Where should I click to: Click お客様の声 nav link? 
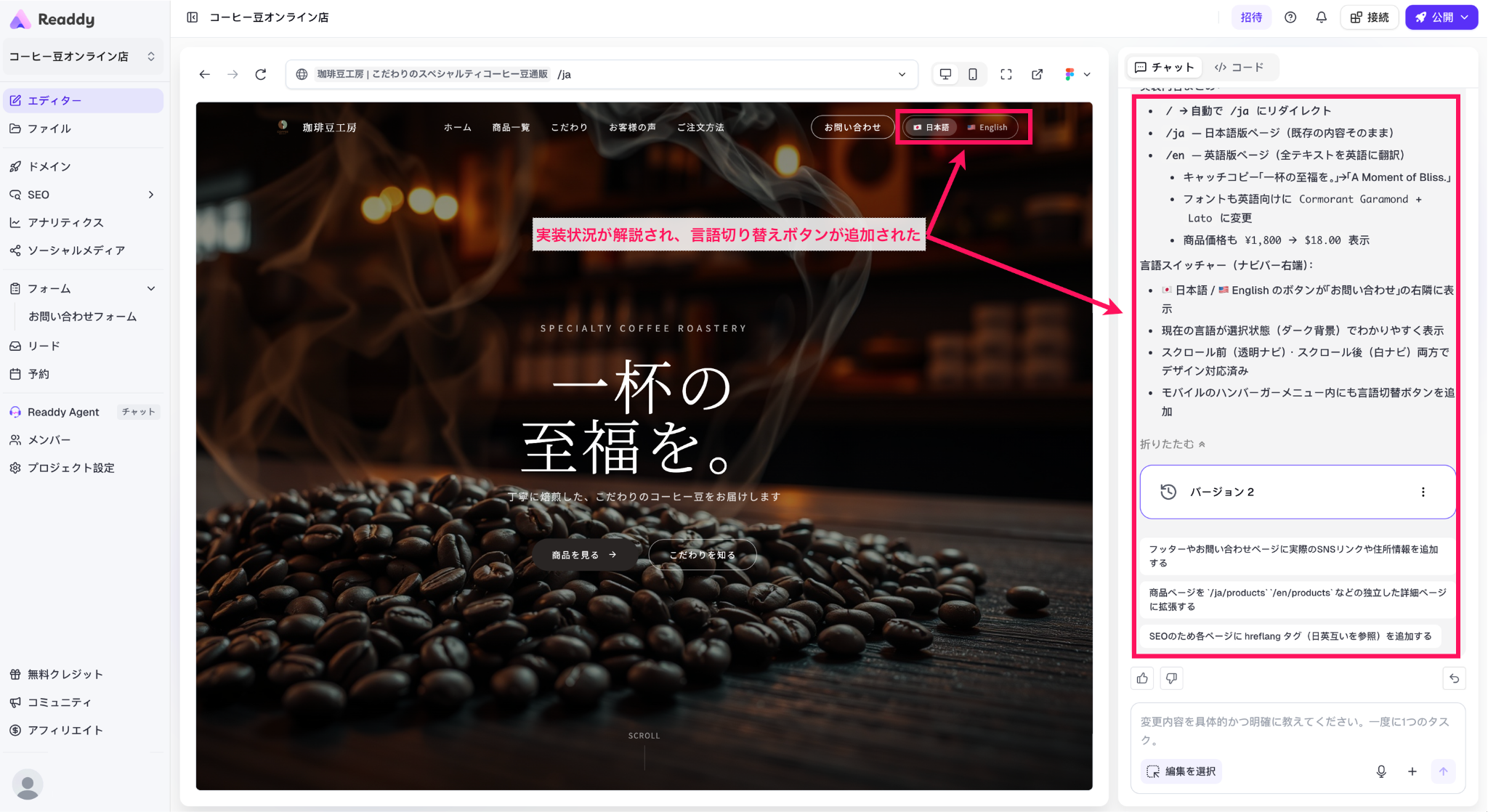[x=632, y=127]
